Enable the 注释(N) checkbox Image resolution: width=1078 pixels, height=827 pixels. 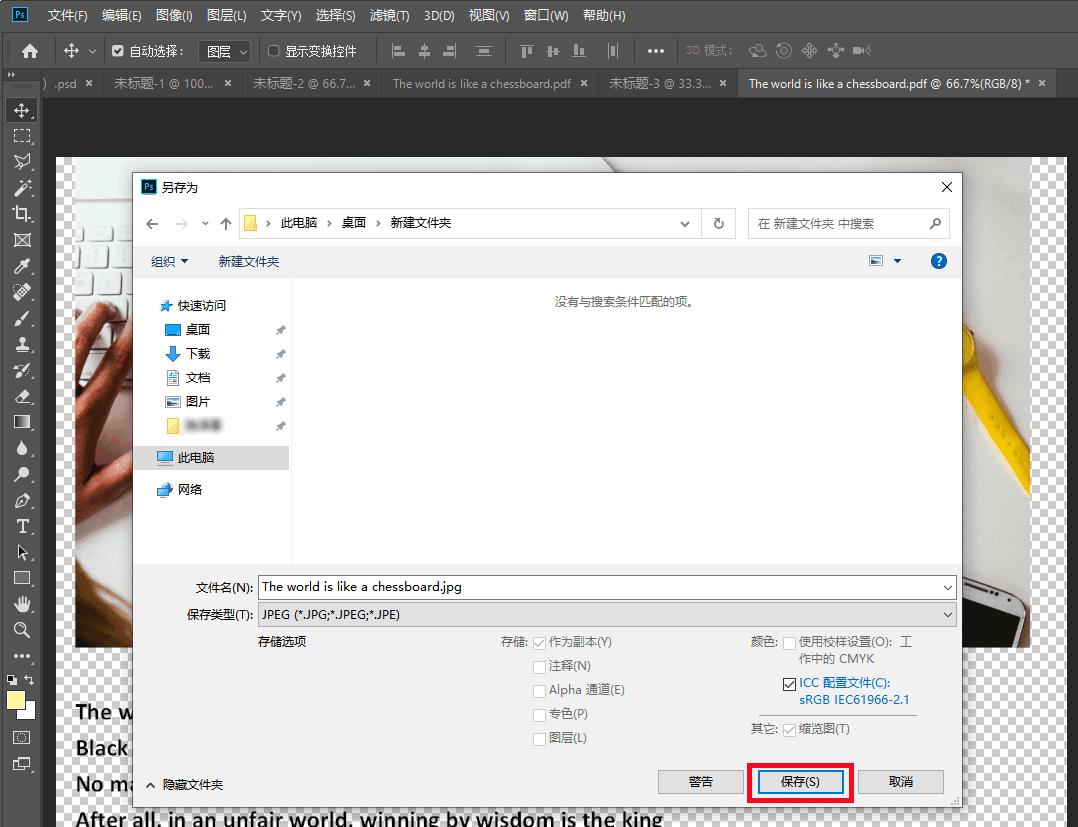[538, 666]
